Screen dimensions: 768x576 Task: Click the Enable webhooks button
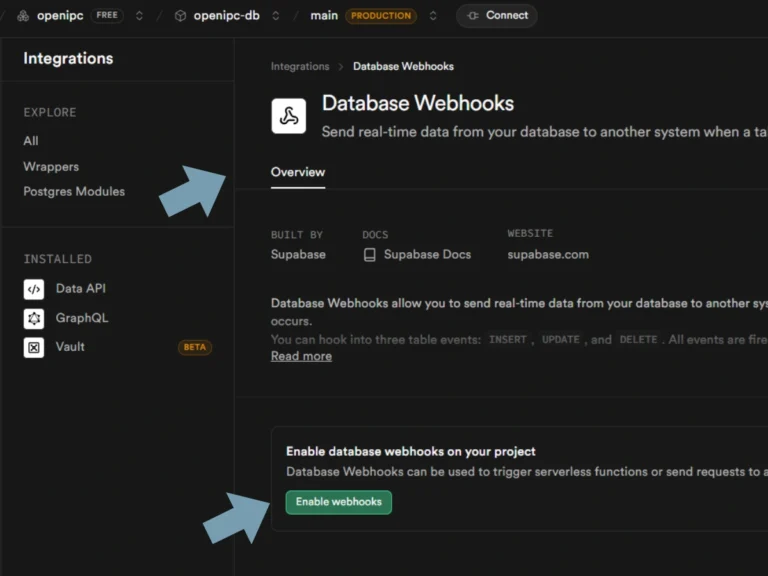pyautogui.click(x=338, y=502)
